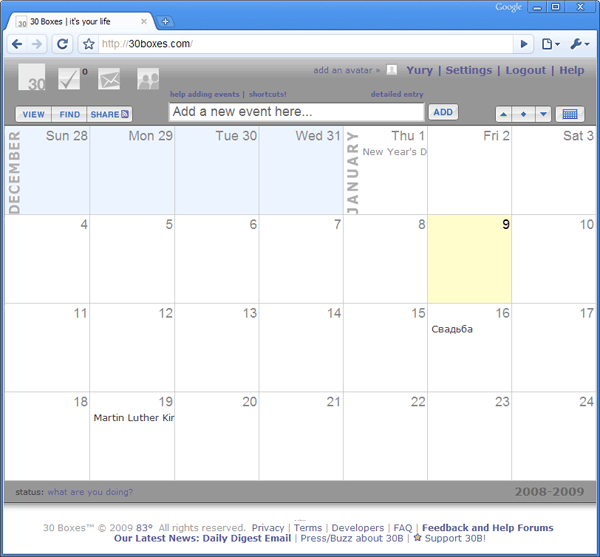
Task: Open the page menu icon
Action: pos(551,44)
